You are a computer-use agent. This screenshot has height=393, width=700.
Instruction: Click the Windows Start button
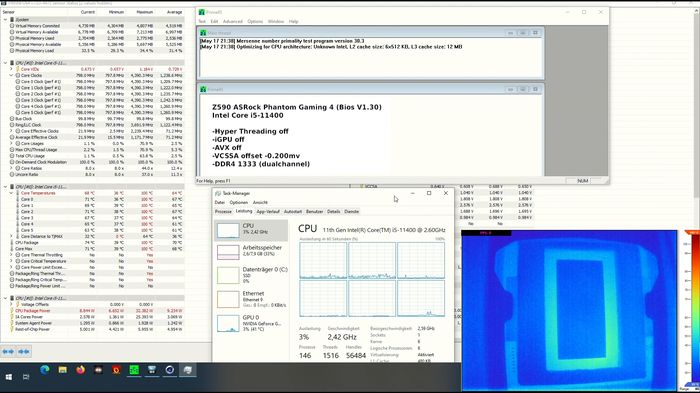pos(8,377)
